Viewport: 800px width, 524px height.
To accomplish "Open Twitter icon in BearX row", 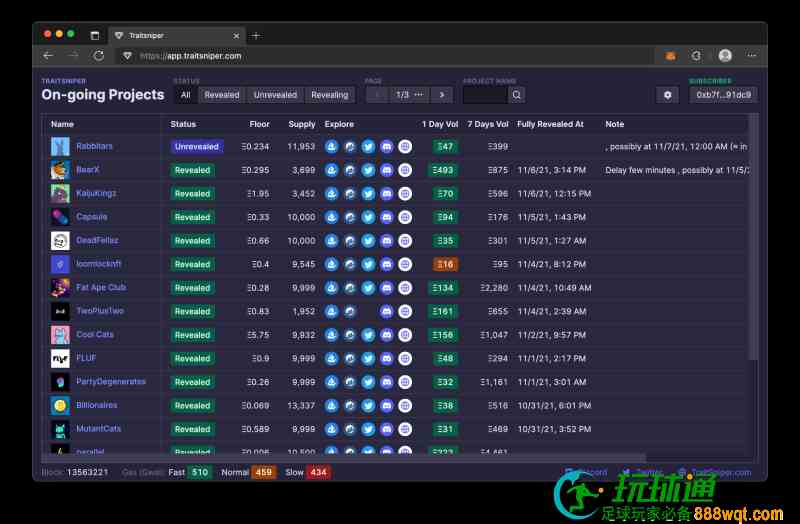I will pyautogui.click(x=368, y=170).
